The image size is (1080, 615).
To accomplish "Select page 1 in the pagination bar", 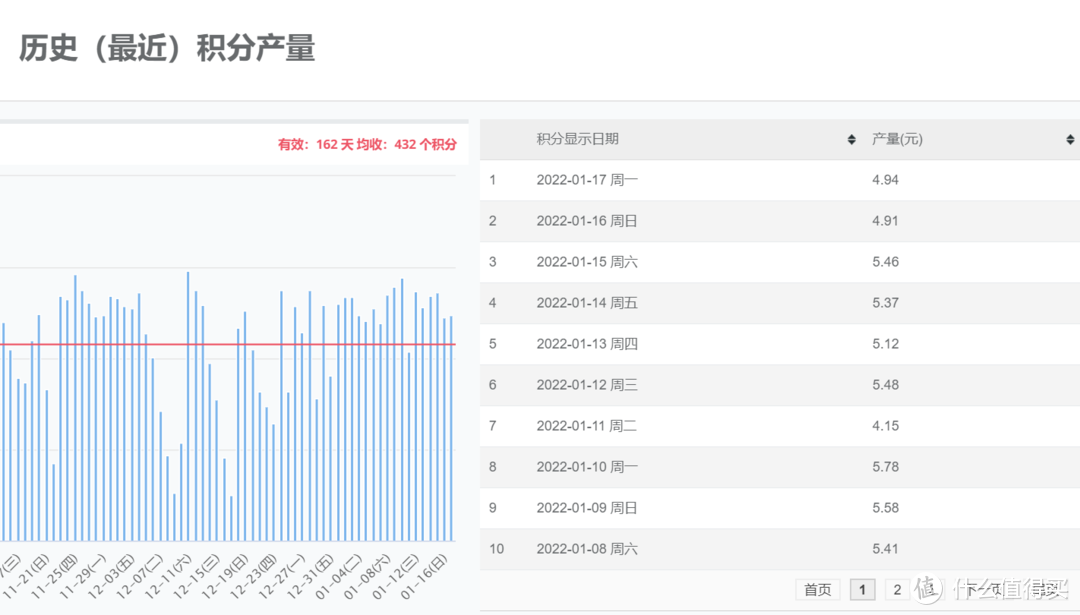I will coord(862,590).
